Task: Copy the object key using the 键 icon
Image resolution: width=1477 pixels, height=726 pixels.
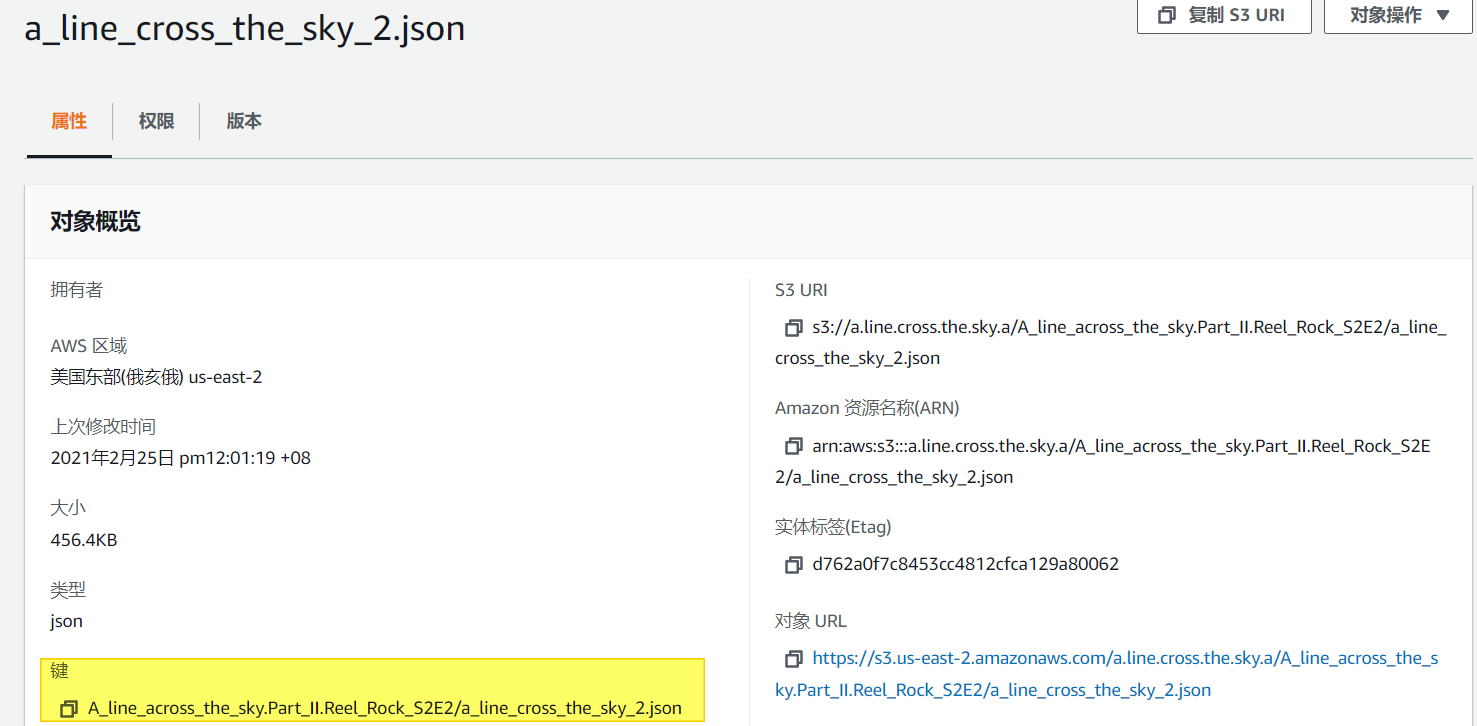Action: (x=69, y=709)
